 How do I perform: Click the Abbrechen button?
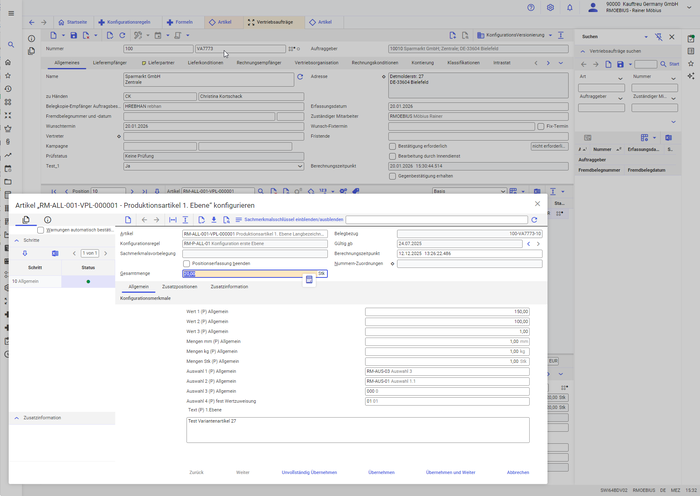[518, 471]
